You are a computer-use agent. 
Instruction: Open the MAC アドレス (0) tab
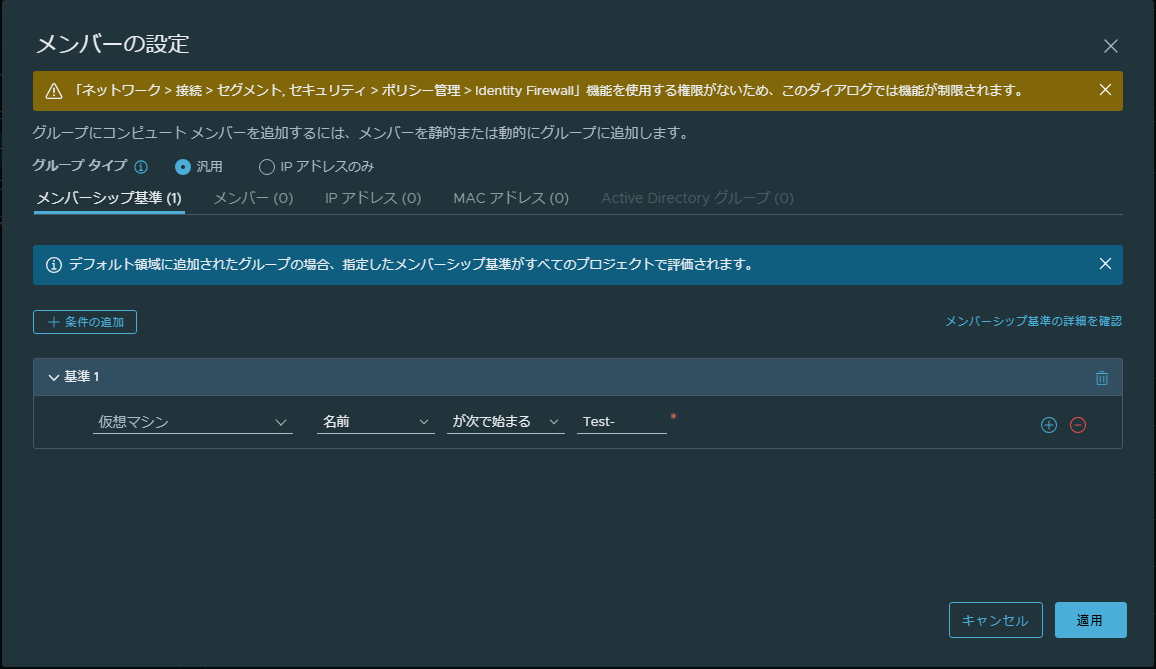coord(511,198)
